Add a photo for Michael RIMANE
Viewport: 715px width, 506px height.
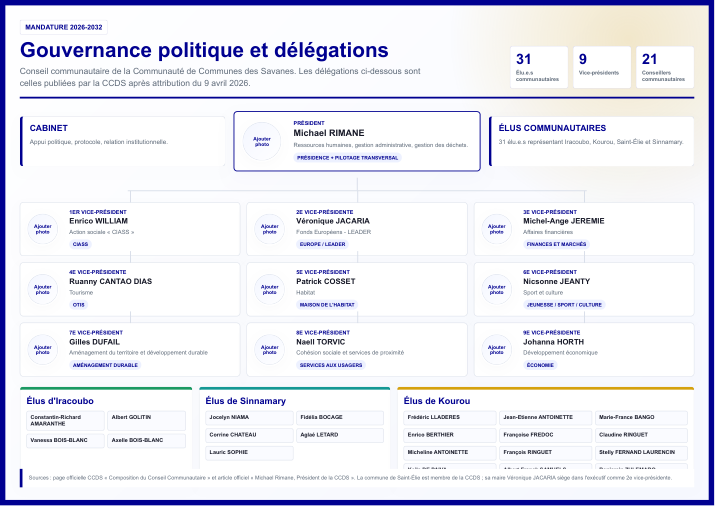(x=262, y=141)
